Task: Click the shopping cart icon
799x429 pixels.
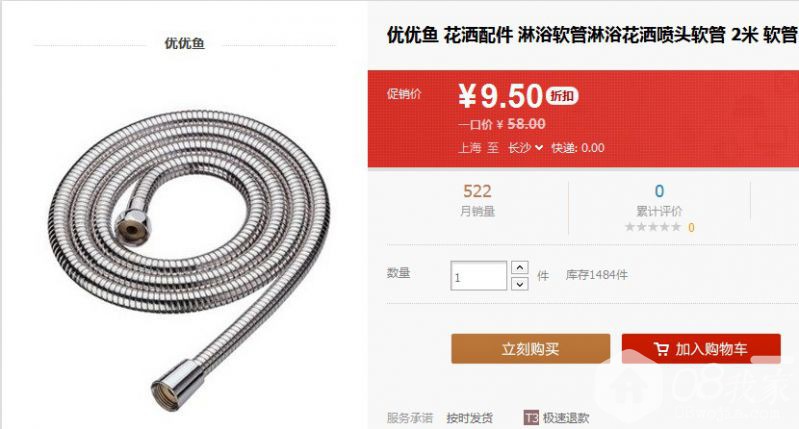Action: tap(661, 349)
